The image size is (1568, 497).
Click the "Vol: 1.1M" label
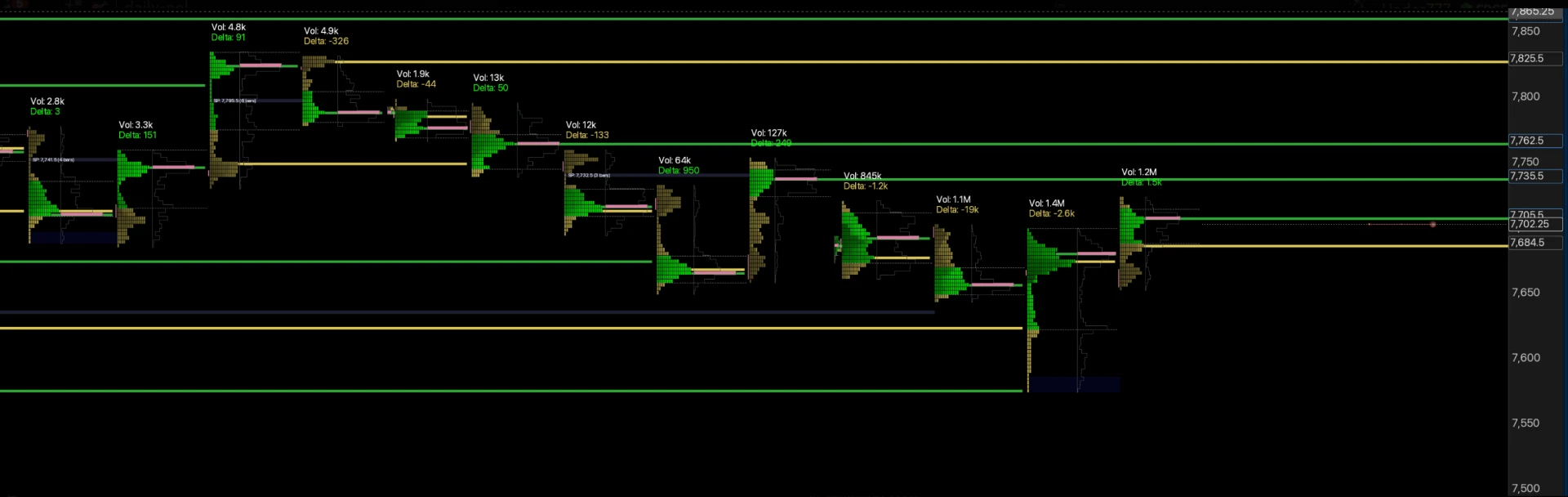(x=953, y=200)
